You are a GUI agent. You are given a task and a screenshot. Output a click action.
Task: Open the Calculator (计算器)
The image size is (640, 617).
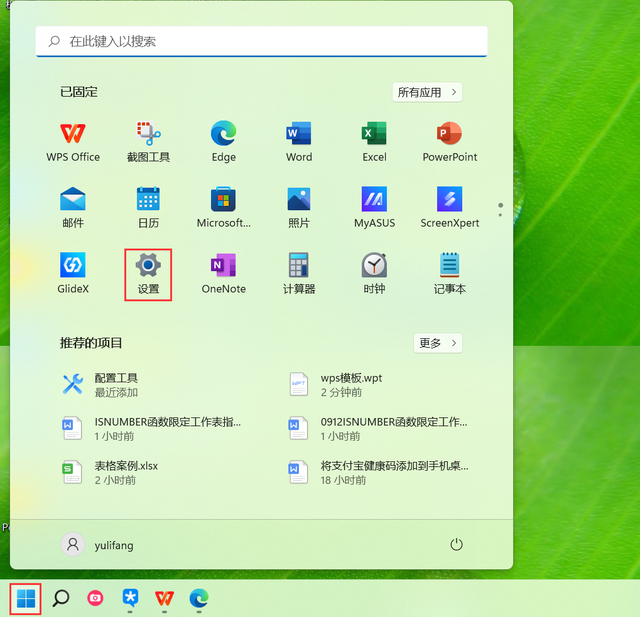click(299, 274)
